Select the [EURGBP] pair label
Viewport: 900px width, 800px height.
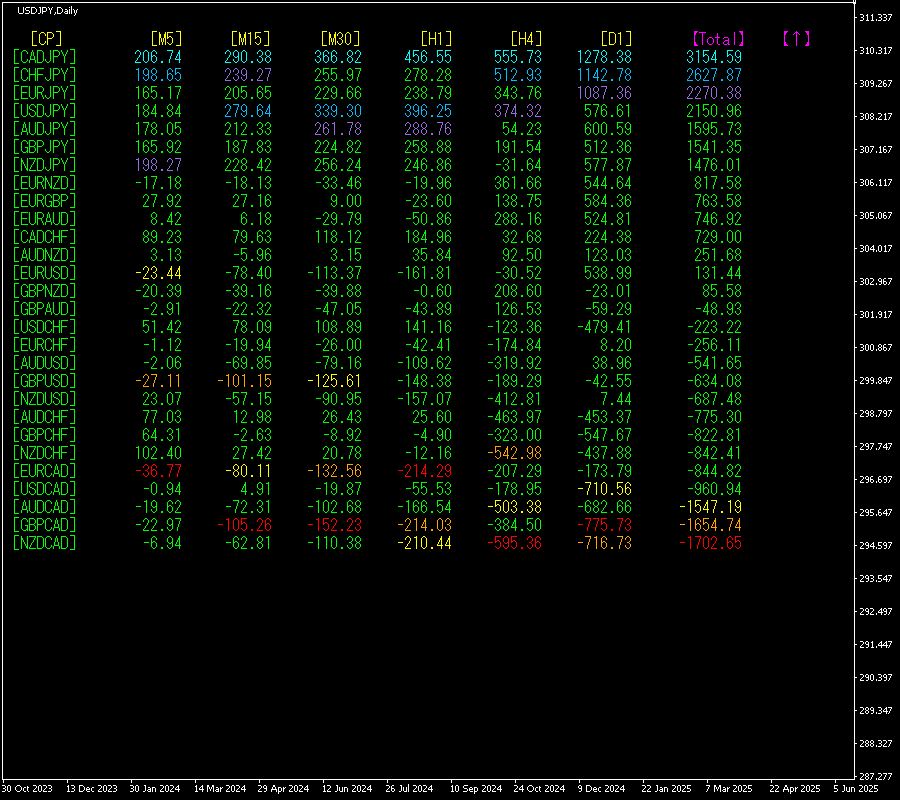click(44, 201)
